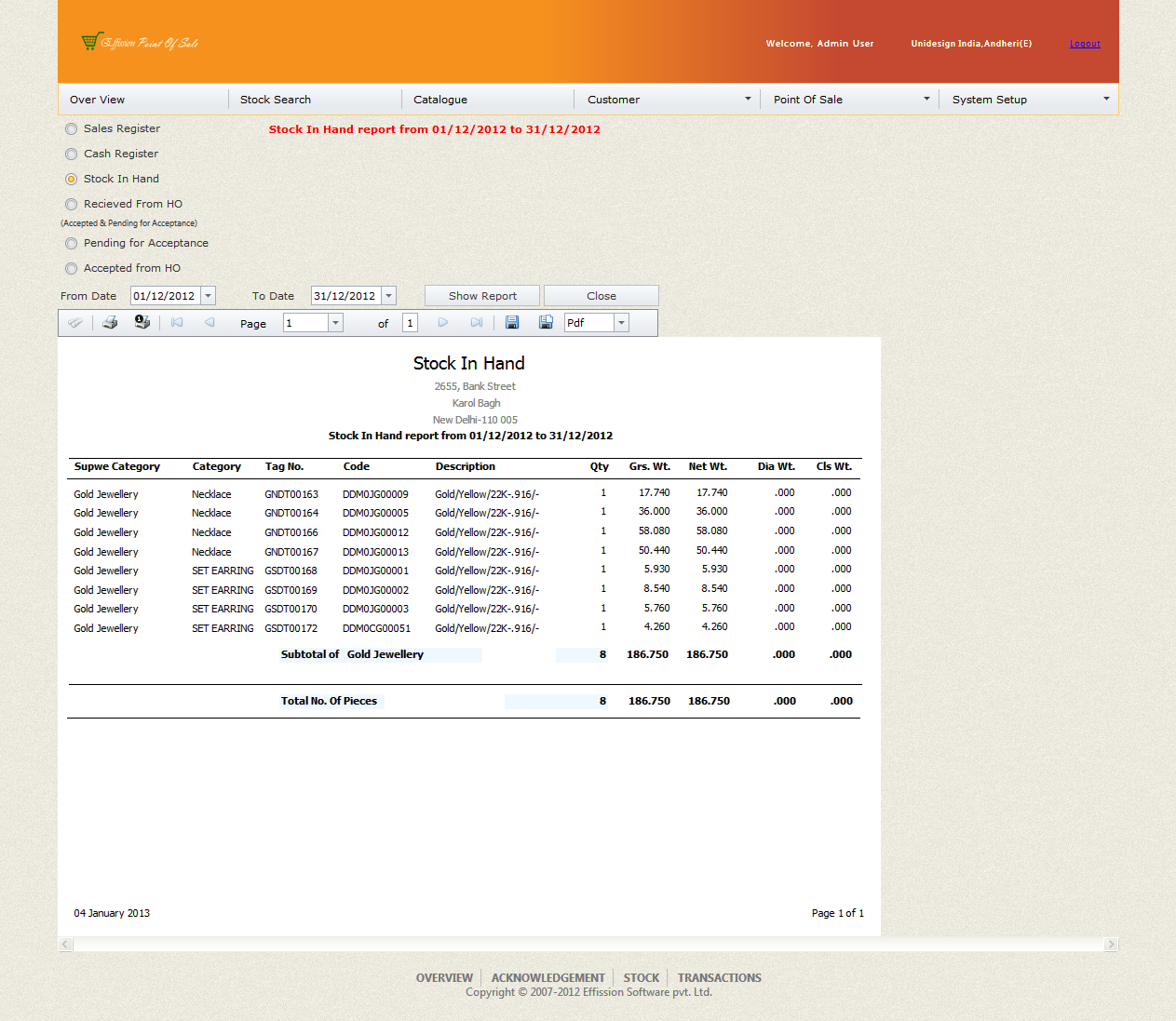Click Welcome, Admin User text
This screenshot has height=1021, width=1176.
[819, 44]
